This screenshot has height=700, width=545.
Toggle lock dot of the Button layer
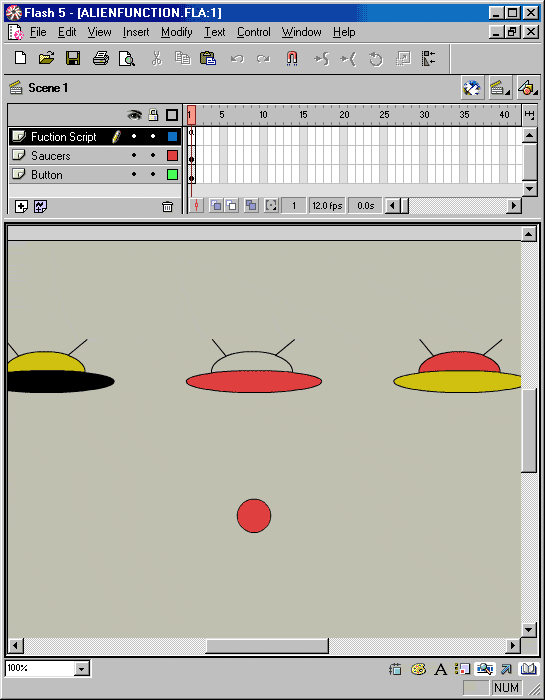pyautogui.click(x=153, y=175)
